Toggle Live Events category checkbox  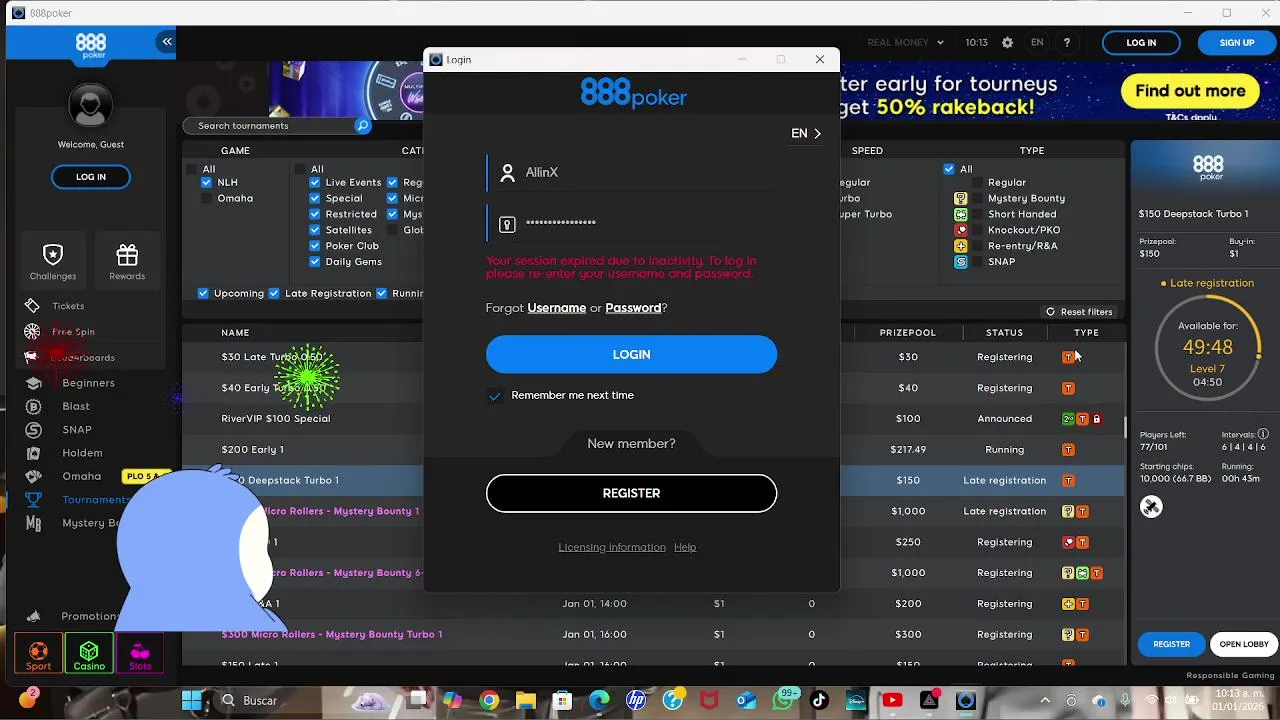pyautogui.click(x=315, y=183)
